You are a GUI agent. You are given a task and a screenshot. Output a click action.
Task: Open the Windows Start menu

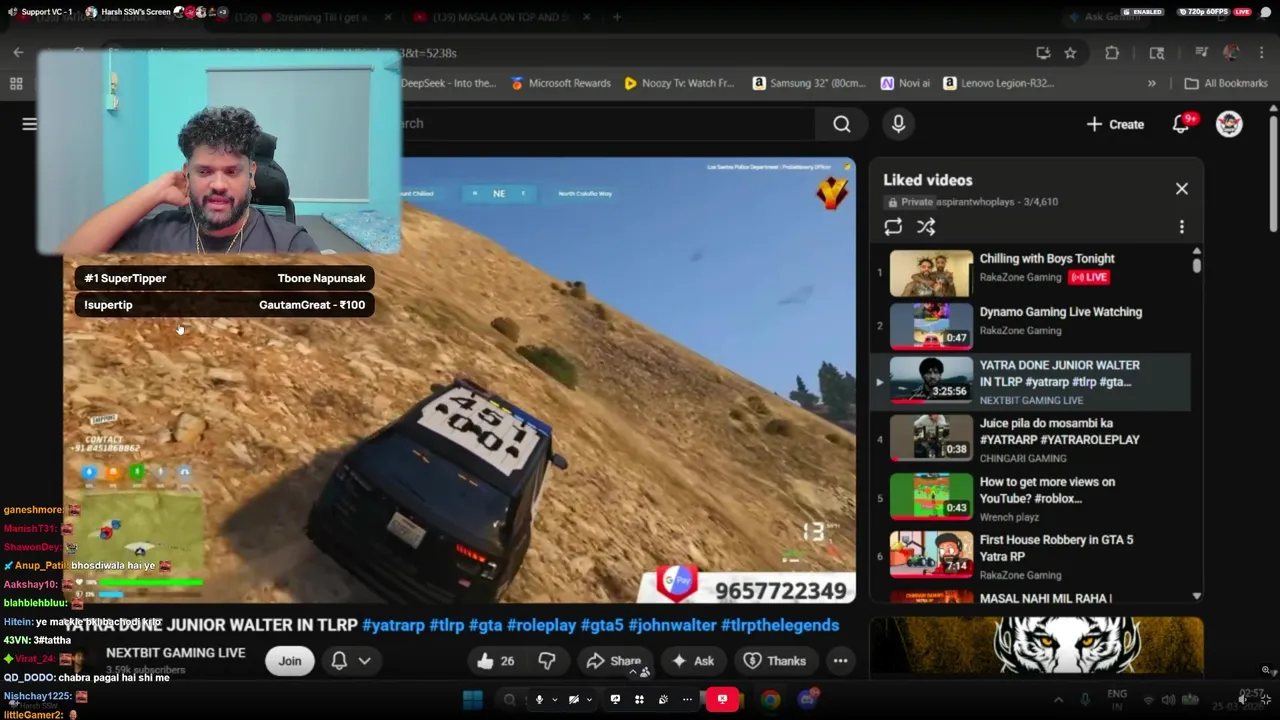coord(473,700)
